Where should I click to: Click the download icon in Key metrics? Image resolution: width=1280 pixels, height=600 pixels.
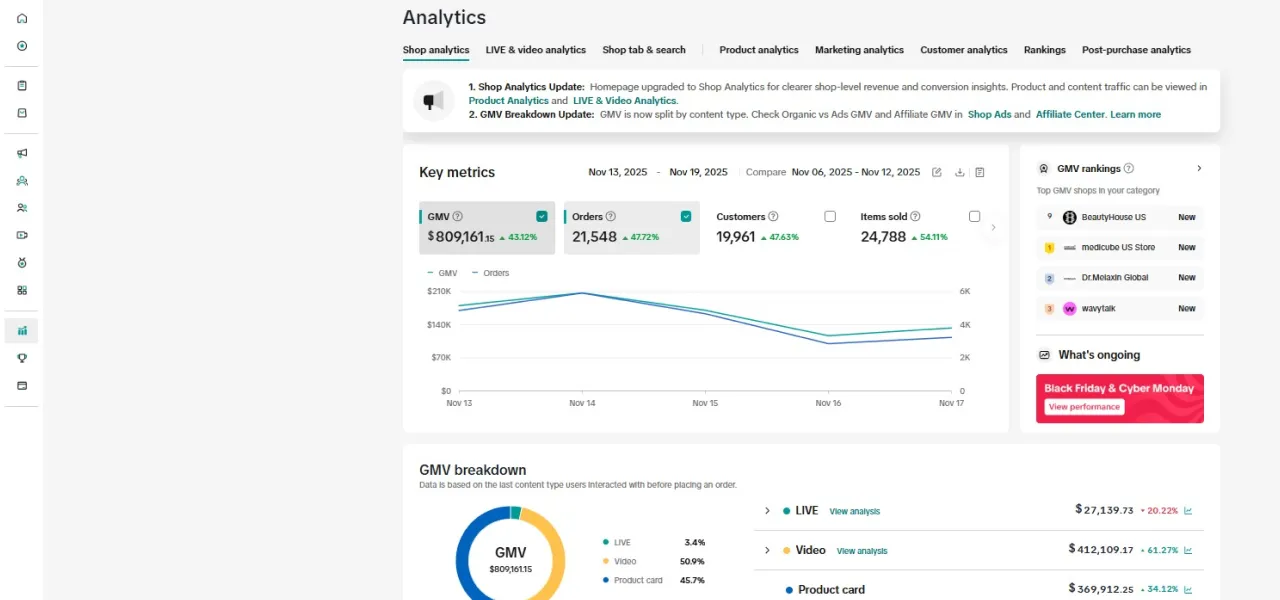click(x=959, y=172)
